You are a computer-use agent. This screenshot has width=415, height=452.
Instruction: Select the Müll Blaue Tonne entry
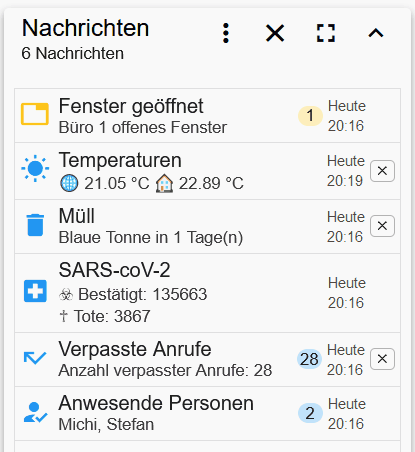207,226
